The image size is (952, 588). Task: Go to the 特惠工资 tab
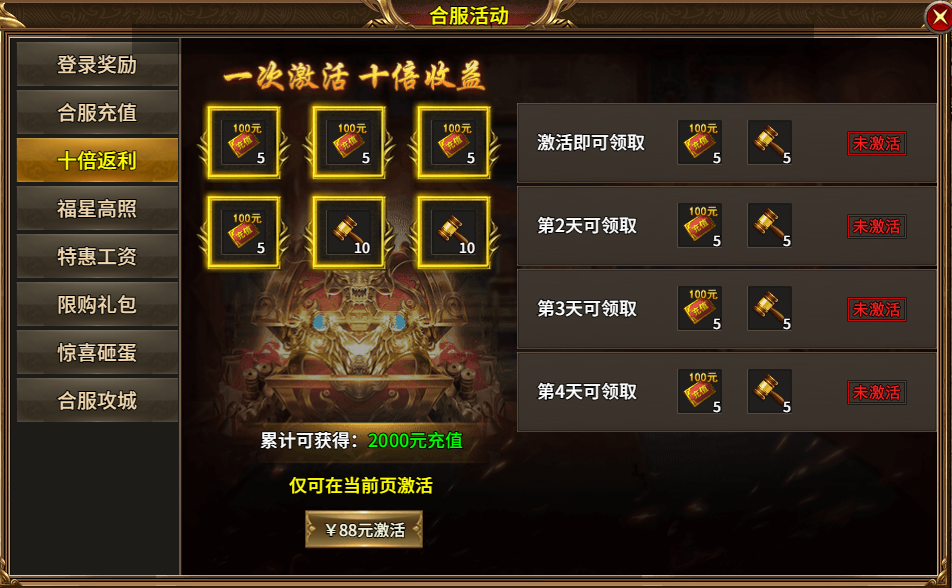97,256
